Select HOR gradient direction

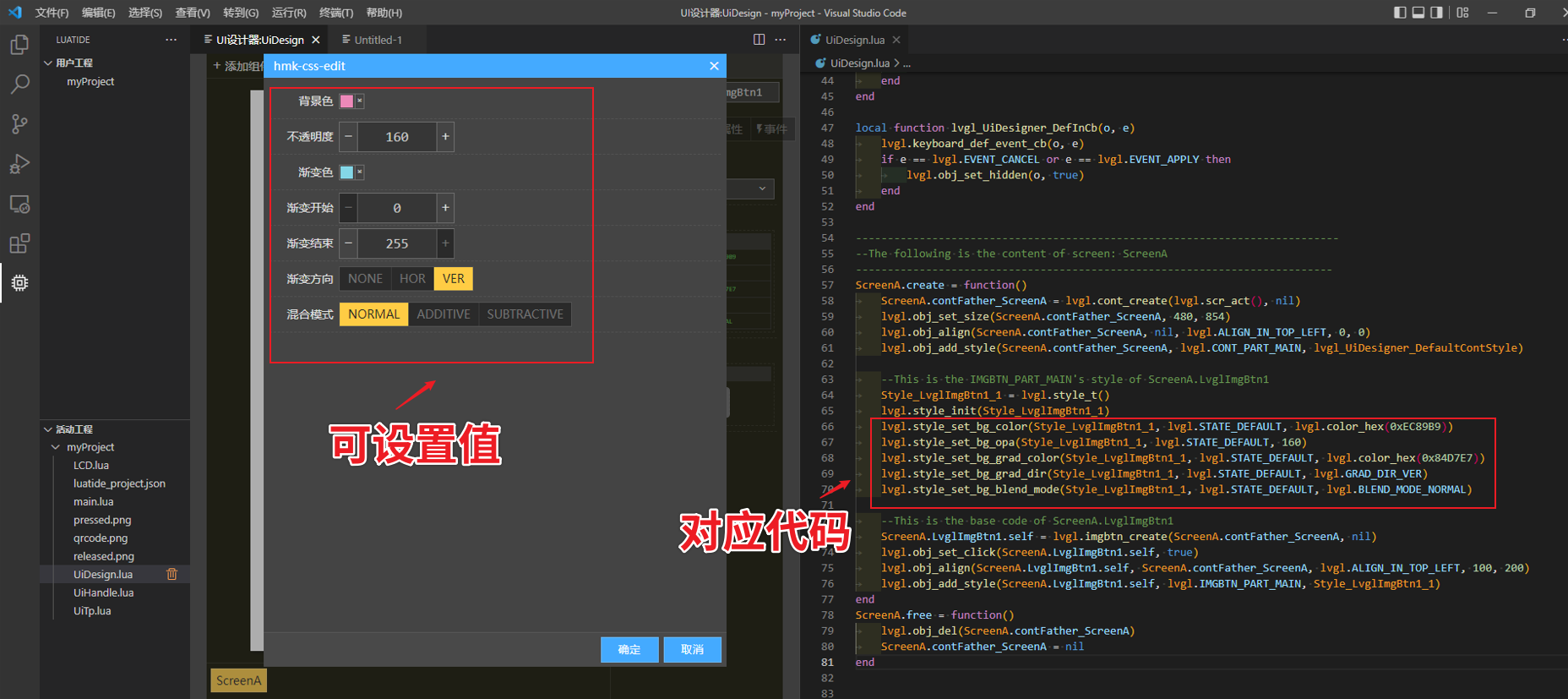tap(412, 279)
